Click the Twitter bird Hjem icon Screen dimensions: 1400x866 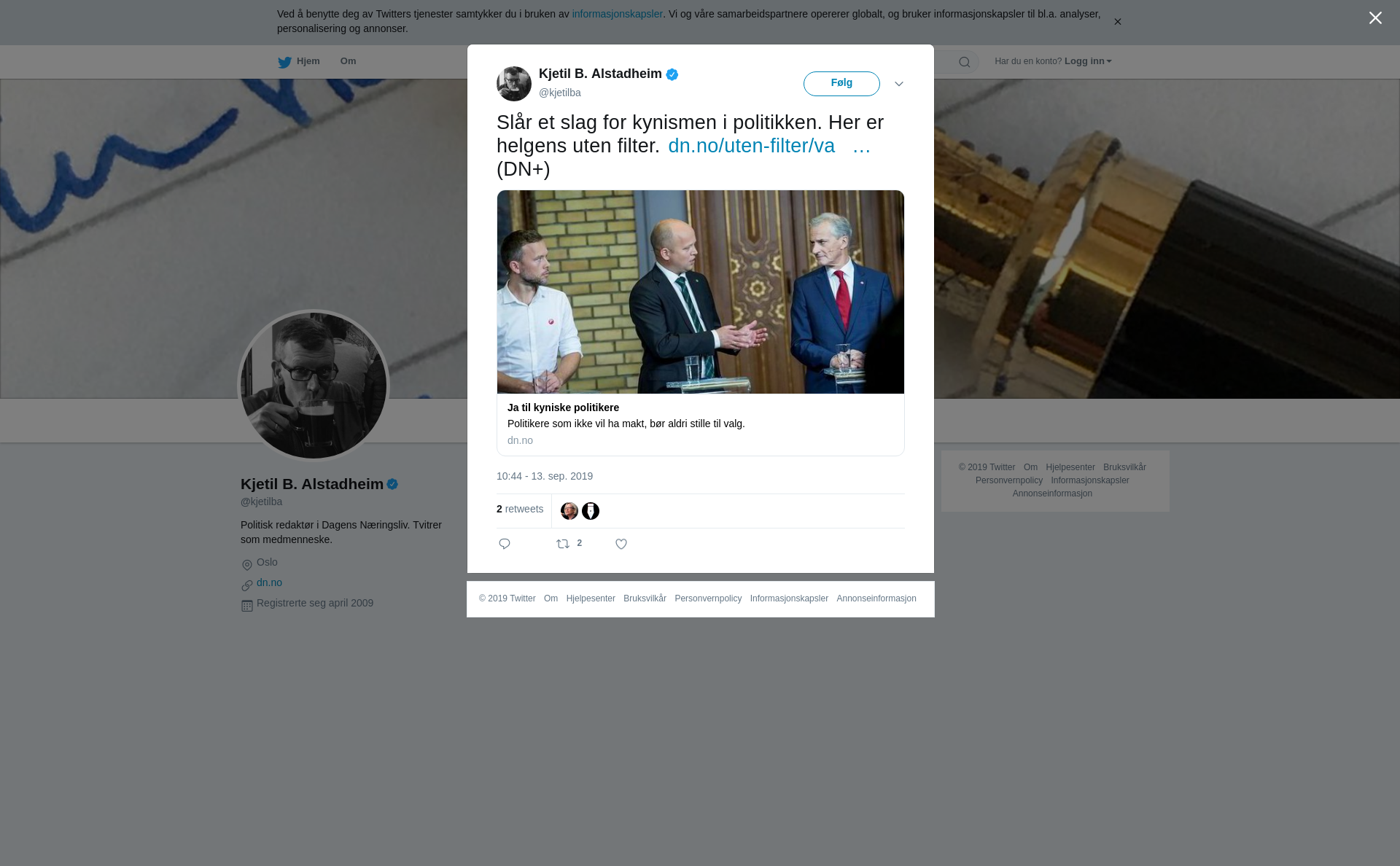[x=284, y=62]
